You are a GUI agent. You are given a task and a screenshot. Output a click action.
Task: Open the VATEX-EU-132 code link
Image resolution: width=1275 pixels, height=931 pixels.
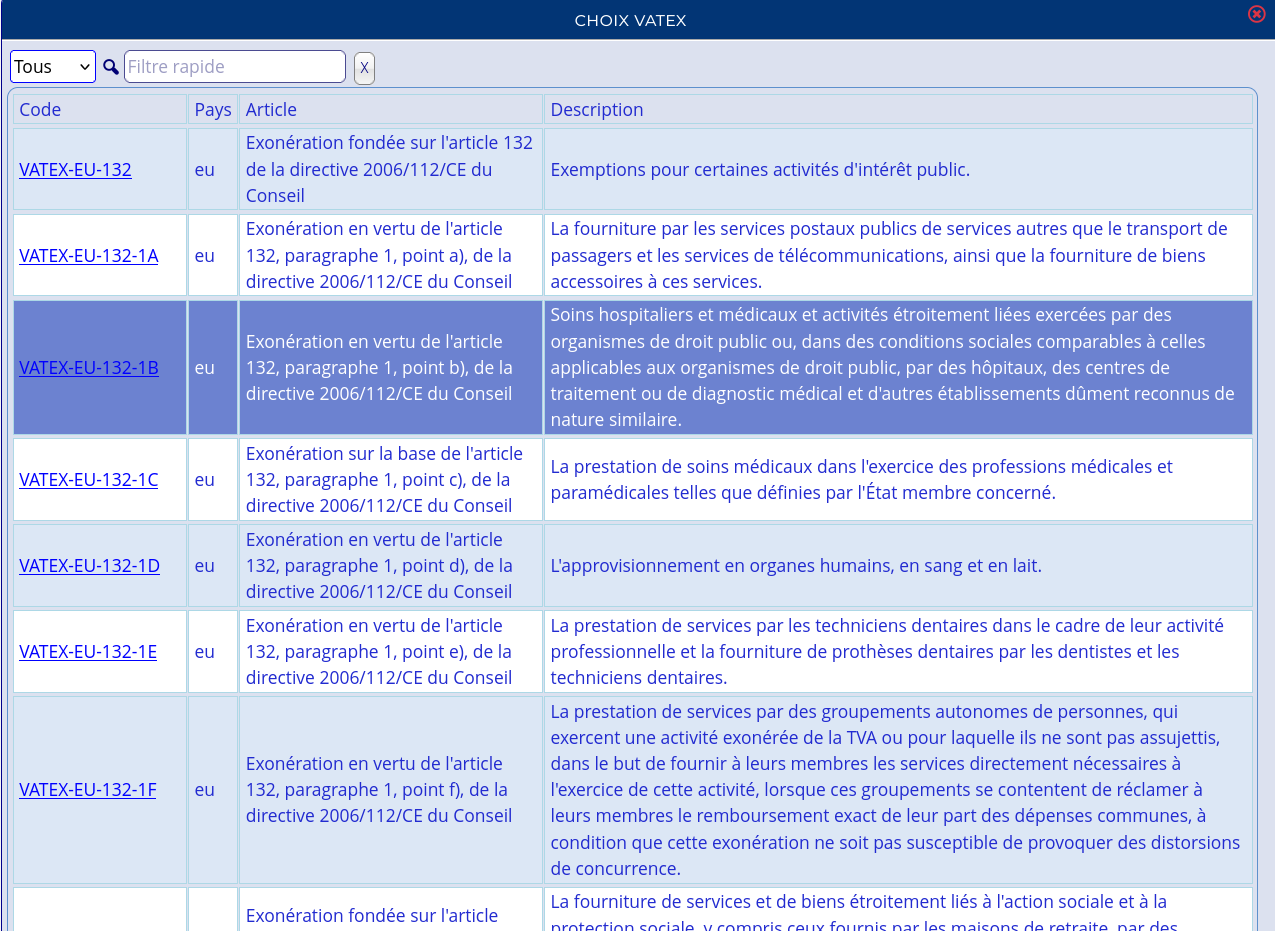point(75,169)
